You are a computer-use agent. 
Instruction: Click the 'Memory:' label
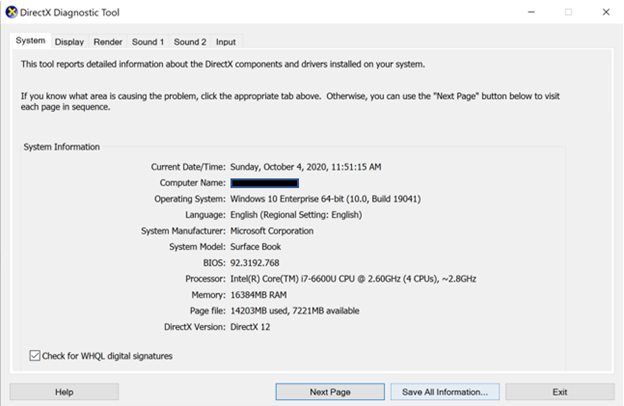209,295
